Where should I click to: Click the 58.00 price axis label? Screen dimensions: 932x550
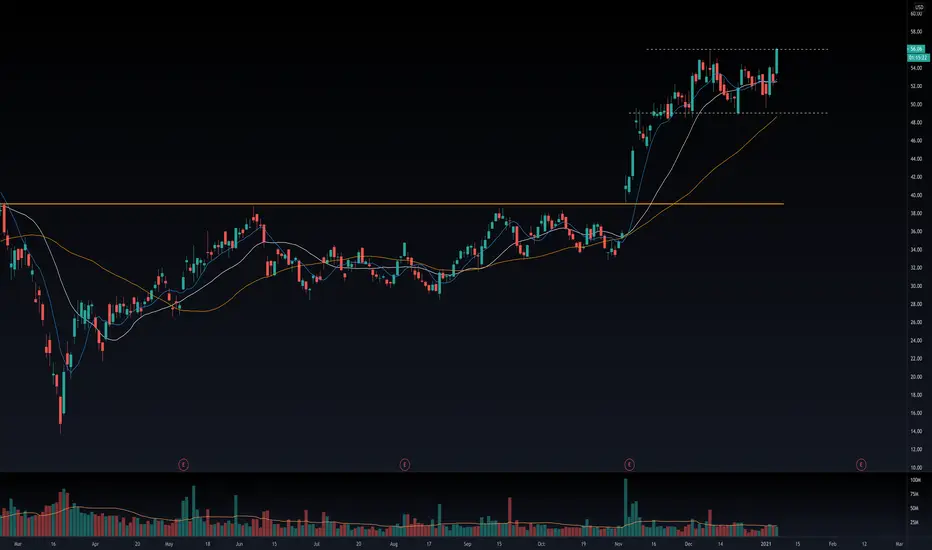coord(916,32)
